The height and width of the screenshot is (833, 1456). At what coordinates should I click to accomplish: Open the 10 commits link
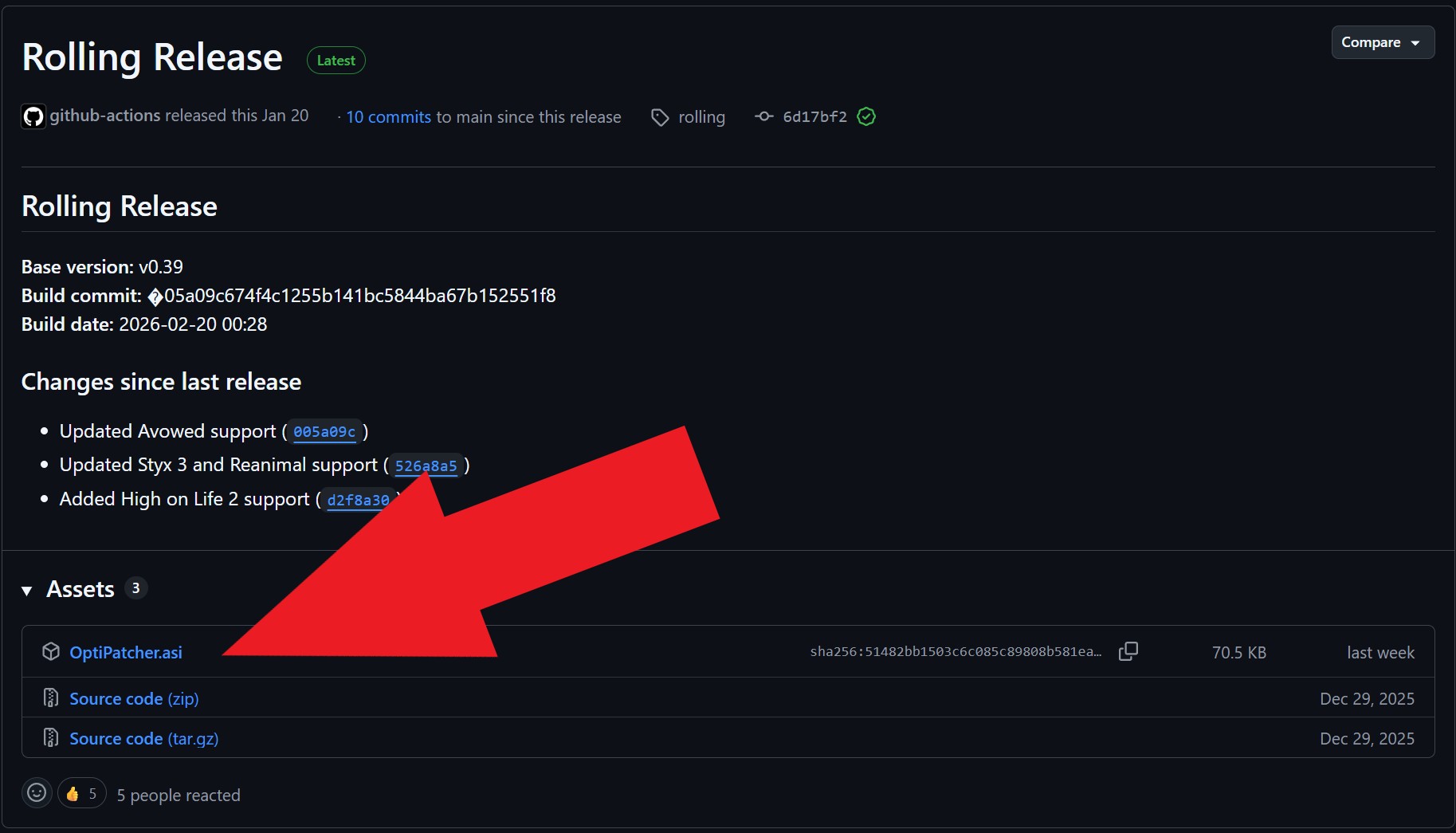(388, 117)
